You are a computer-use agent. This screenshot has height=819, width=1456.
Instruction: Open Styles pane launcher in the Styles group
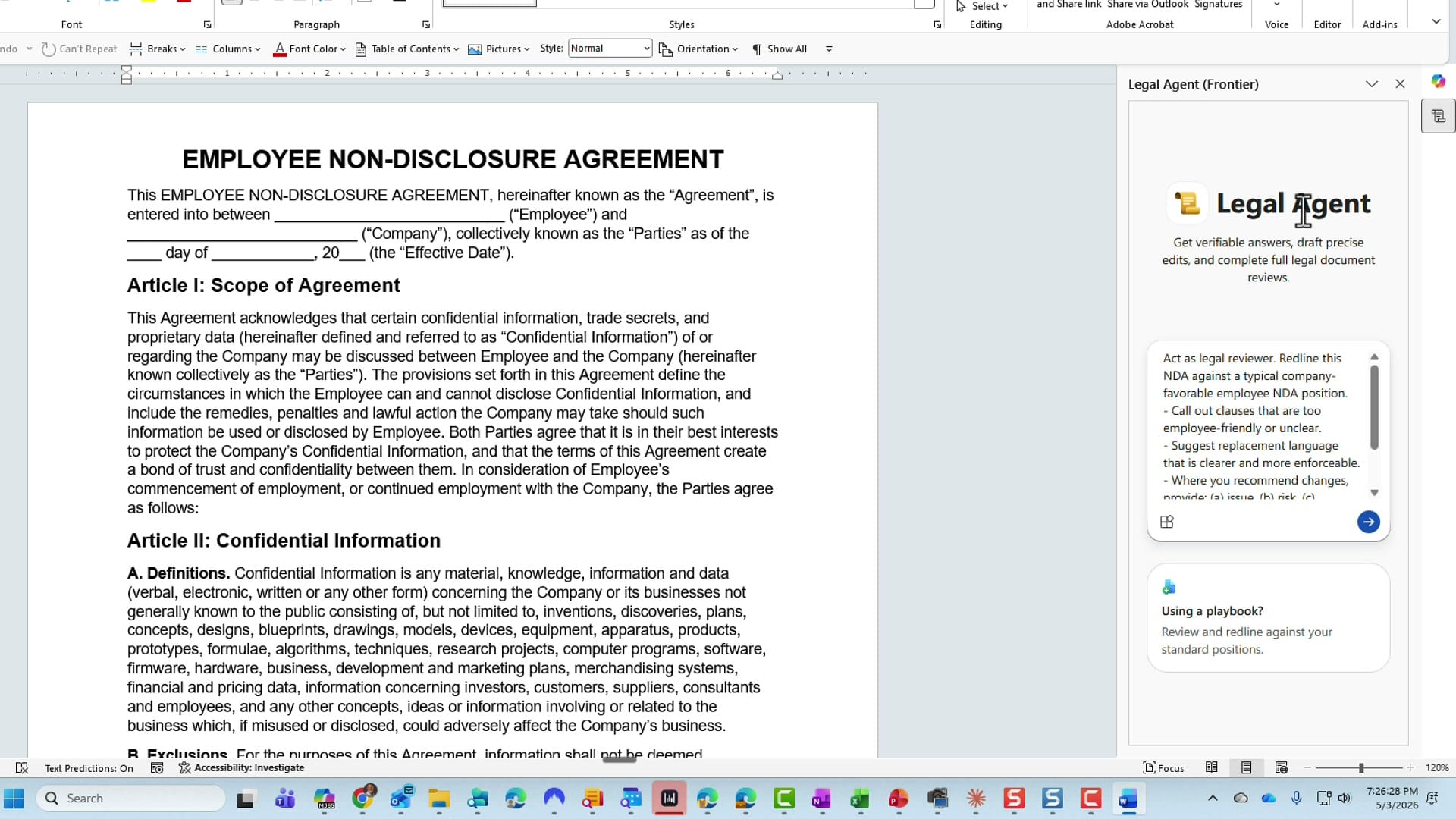coord(937,25)
